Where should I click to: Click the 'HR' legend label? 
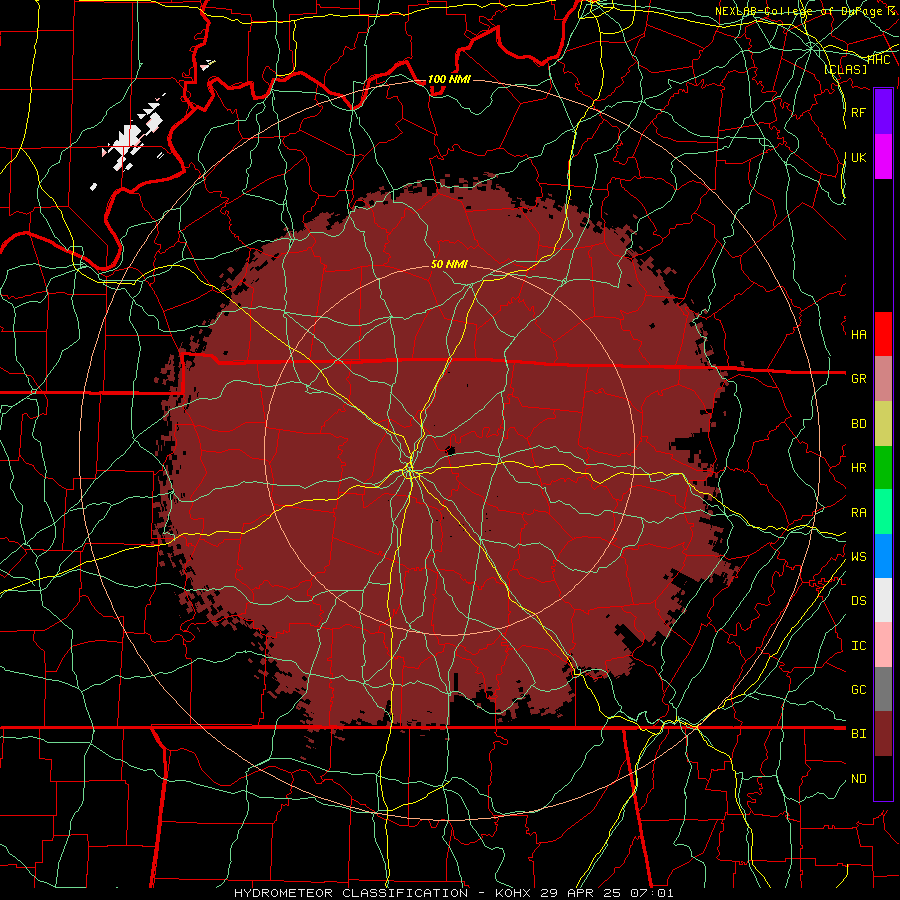[859, 468]
